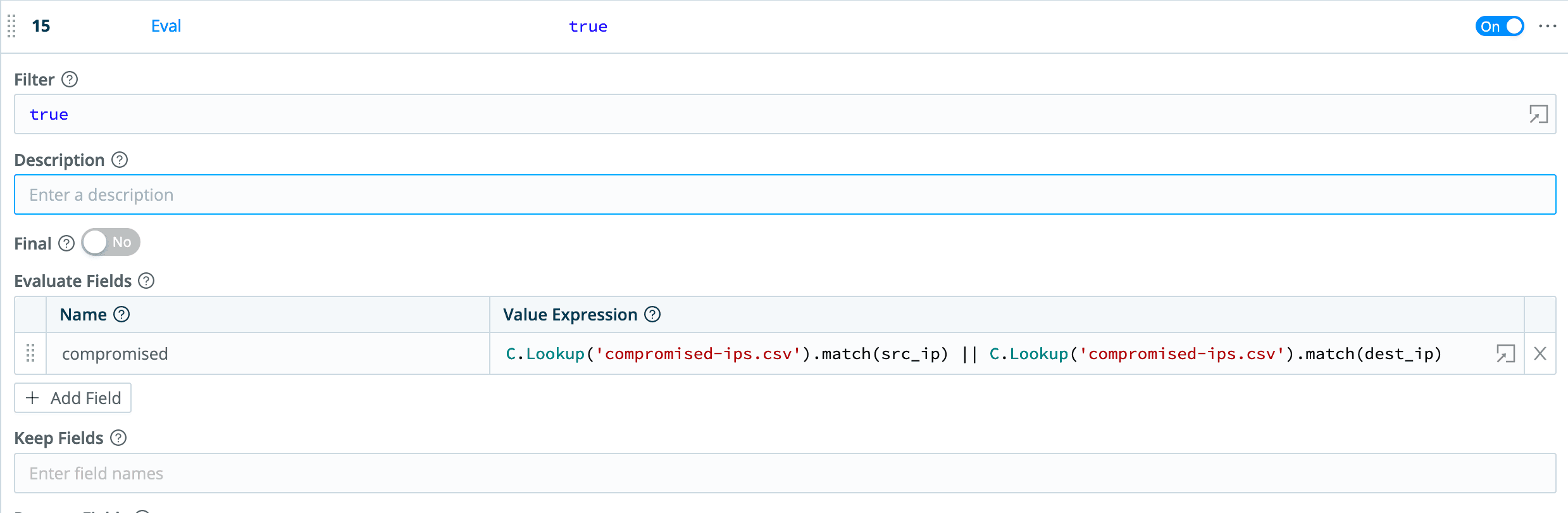Open the expanded editor for the Filter expression
This screenshot has height=513, width=1568.
coord(1538,115)
